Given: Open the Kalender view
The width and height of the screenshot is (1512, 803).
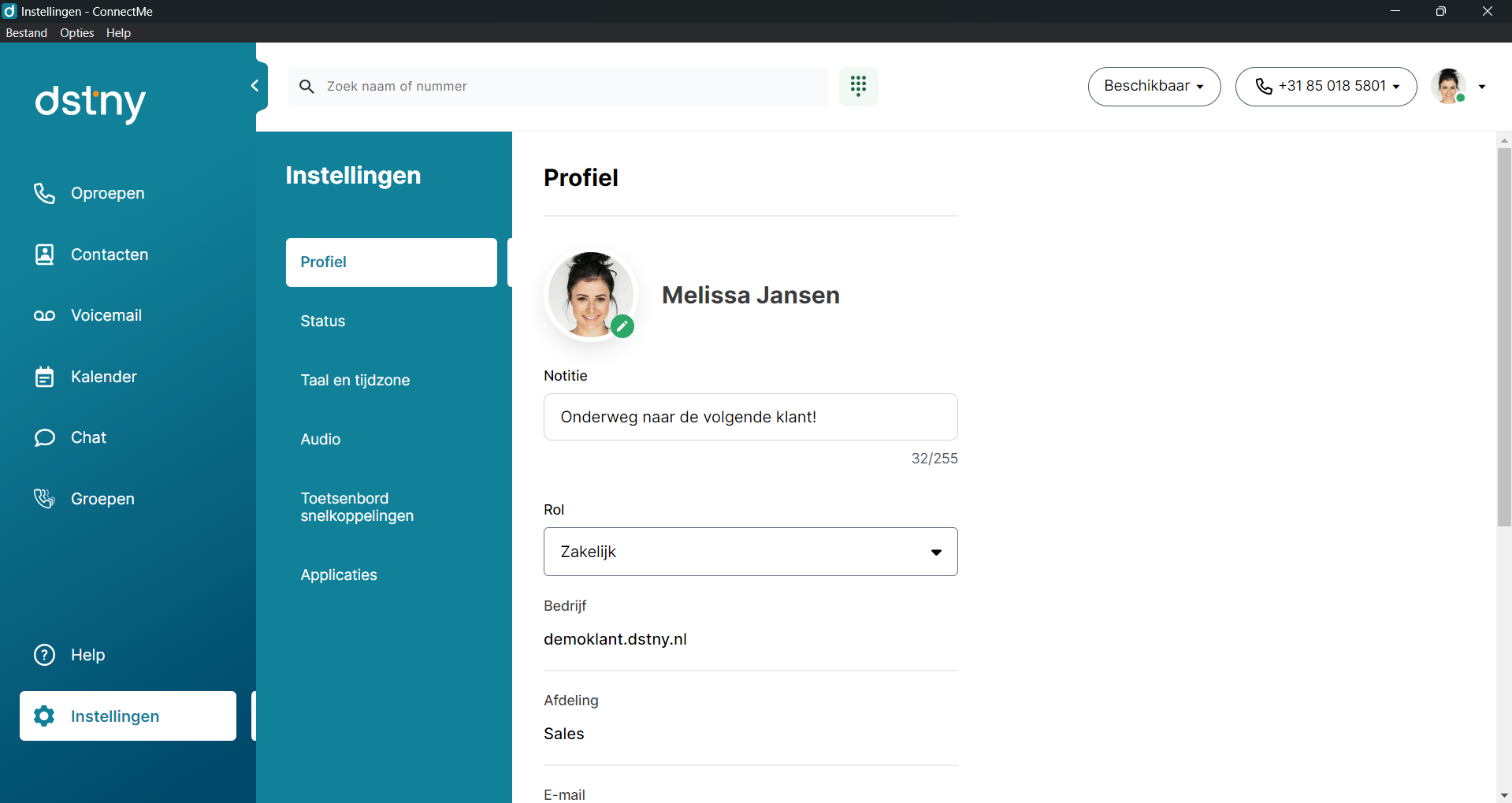Looking at the screenshot, I should 103,377.
